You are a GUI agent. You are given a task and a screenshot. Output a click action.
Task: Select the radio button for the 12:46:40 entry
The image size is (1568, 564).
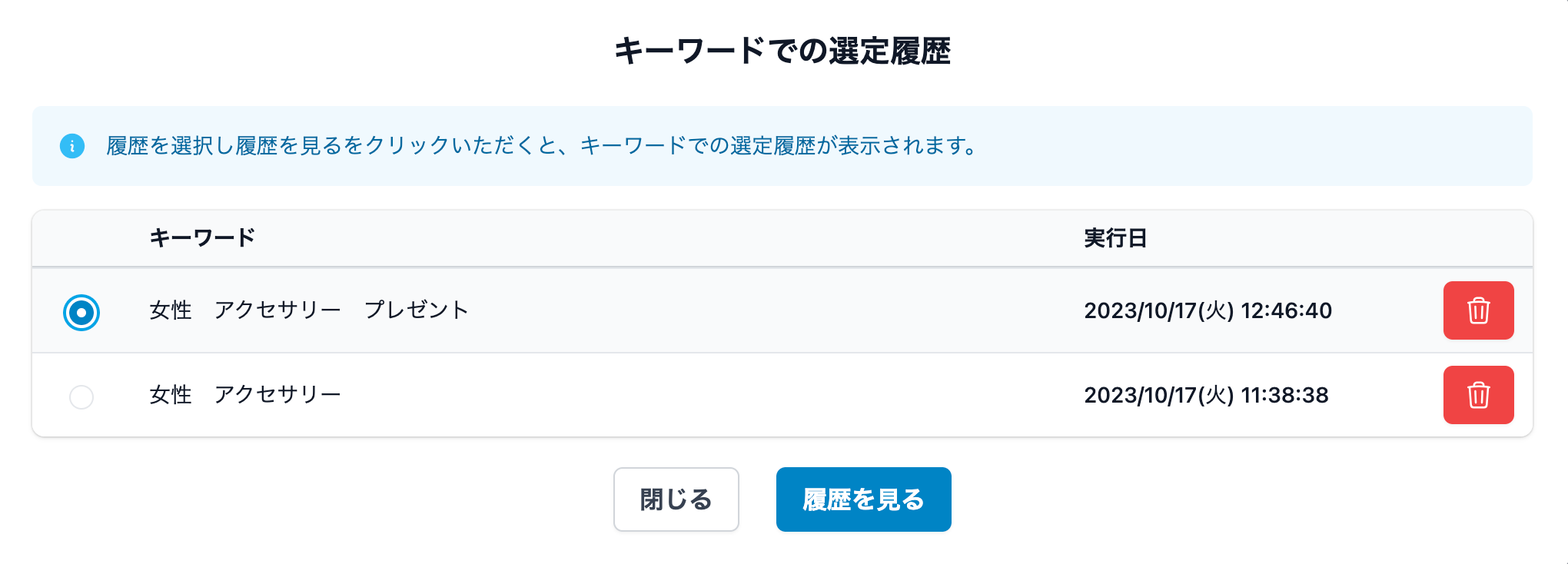81,313
